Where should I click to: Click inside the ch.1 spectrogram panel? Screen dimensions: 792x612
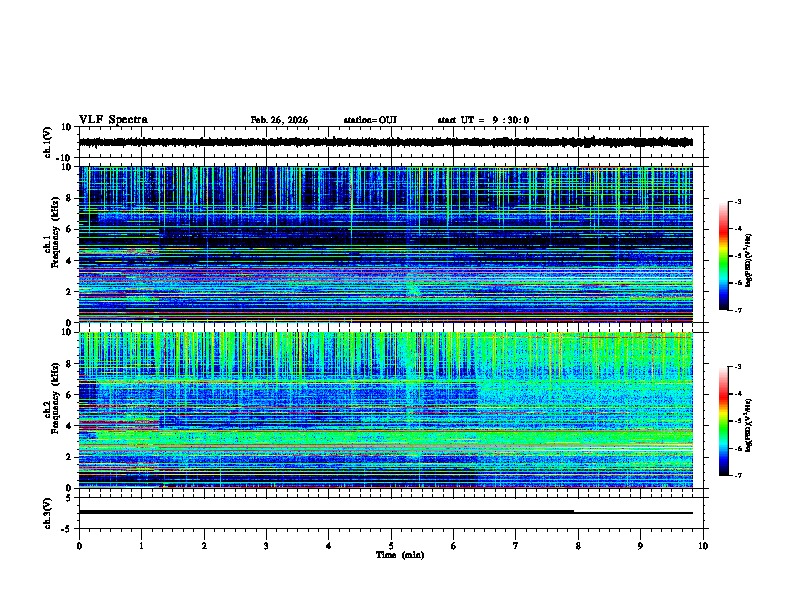click(x=386, y=244)
